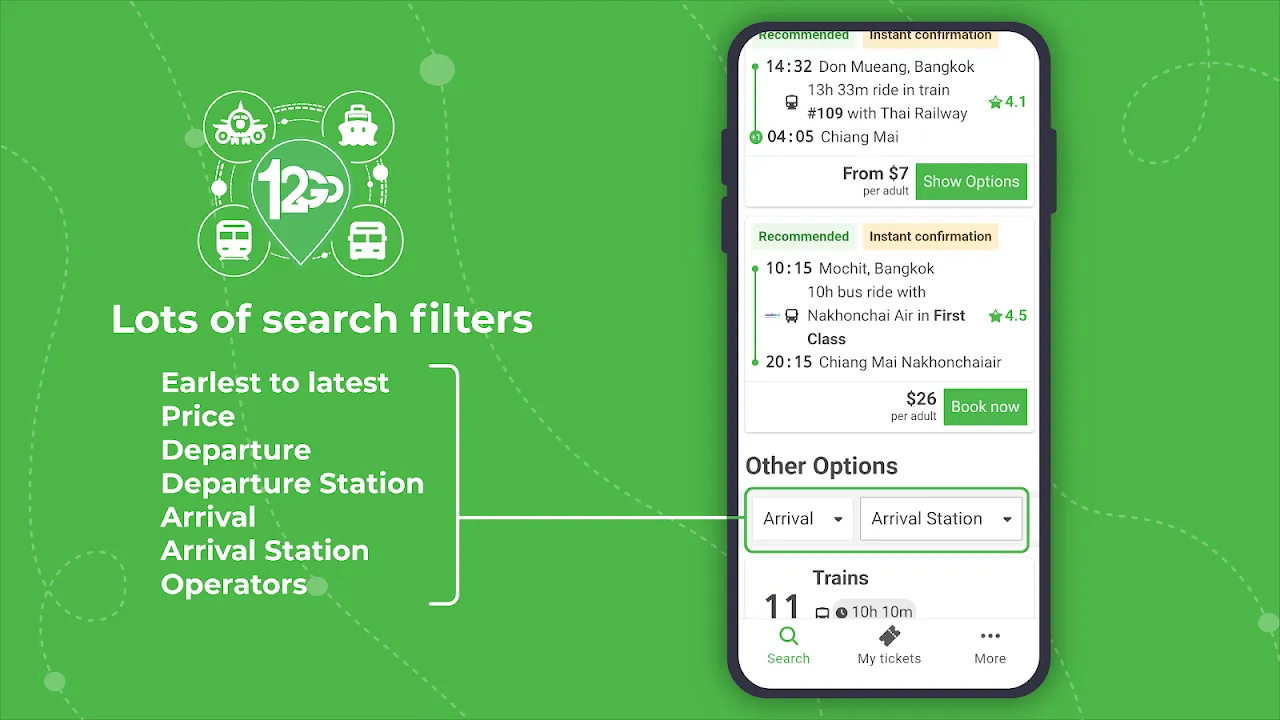Click the 10h 10m duration chip

pos(874,612)
